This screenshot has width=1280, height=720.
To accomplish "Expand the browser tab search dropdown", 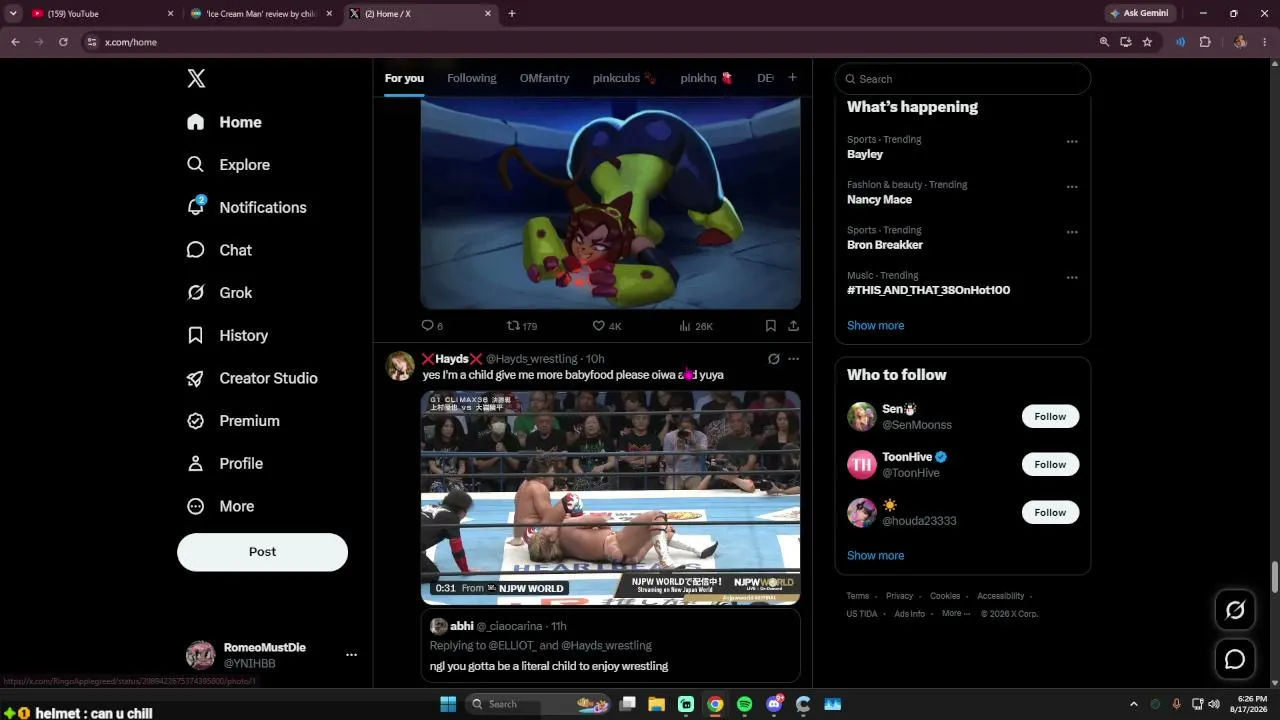I will tap(13, 14).
